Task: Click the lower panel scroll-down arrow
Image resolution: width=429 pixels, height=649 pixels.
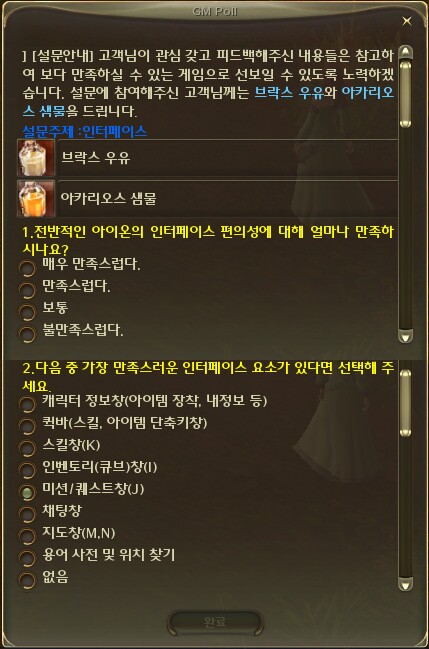Action: (x=405, y=584)
